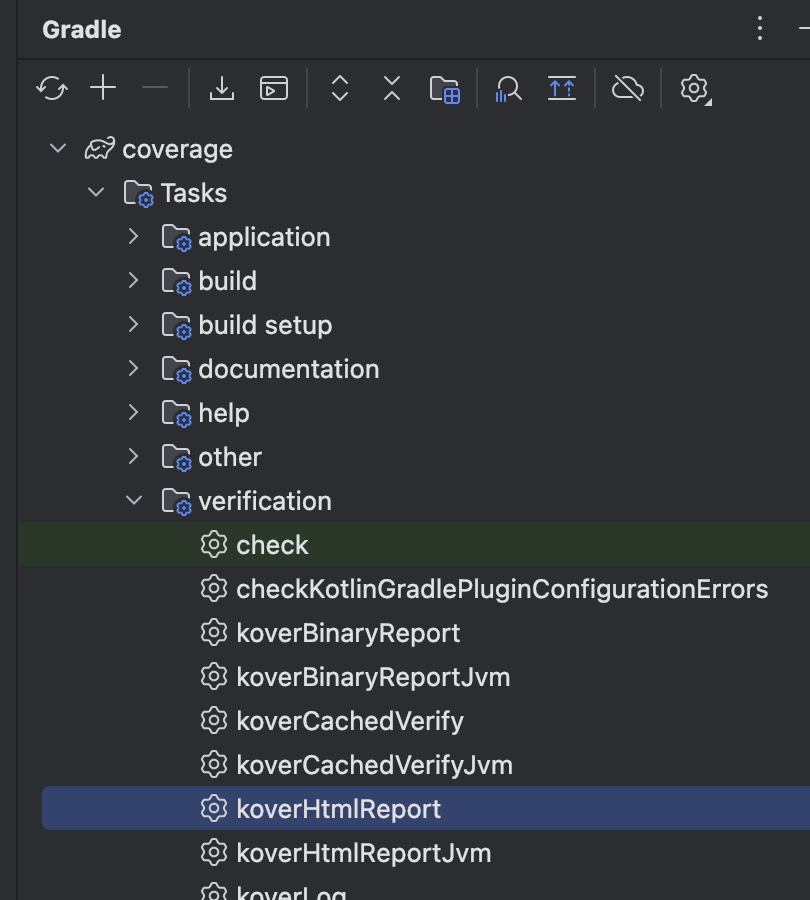Toggle offline mode crossed-cloud icon

point(627,88)
